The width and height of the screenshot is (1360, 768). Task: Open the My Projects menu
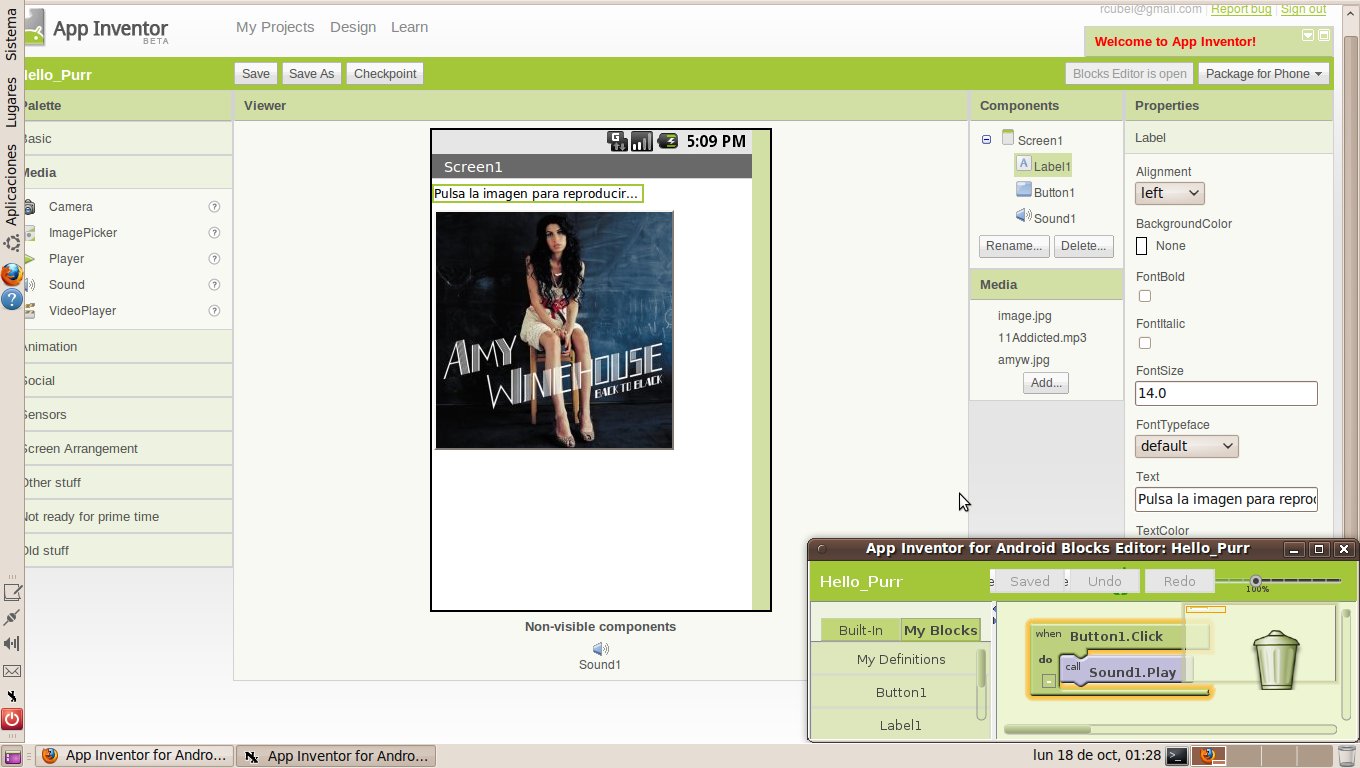[275, 27]
